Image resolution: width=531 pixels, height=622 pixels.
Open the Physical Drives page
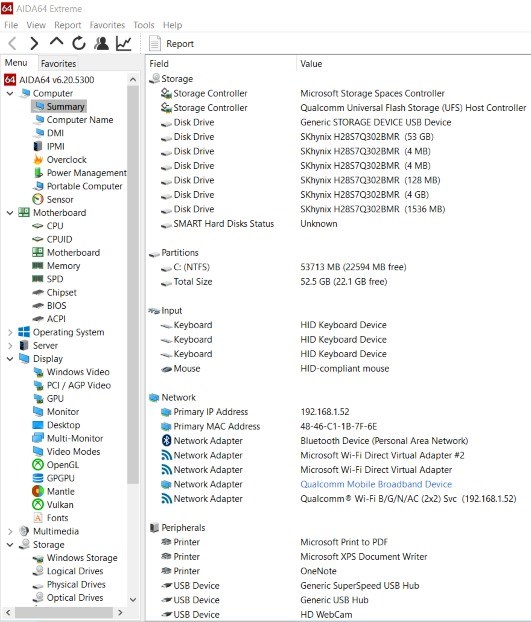coord(69,585)
